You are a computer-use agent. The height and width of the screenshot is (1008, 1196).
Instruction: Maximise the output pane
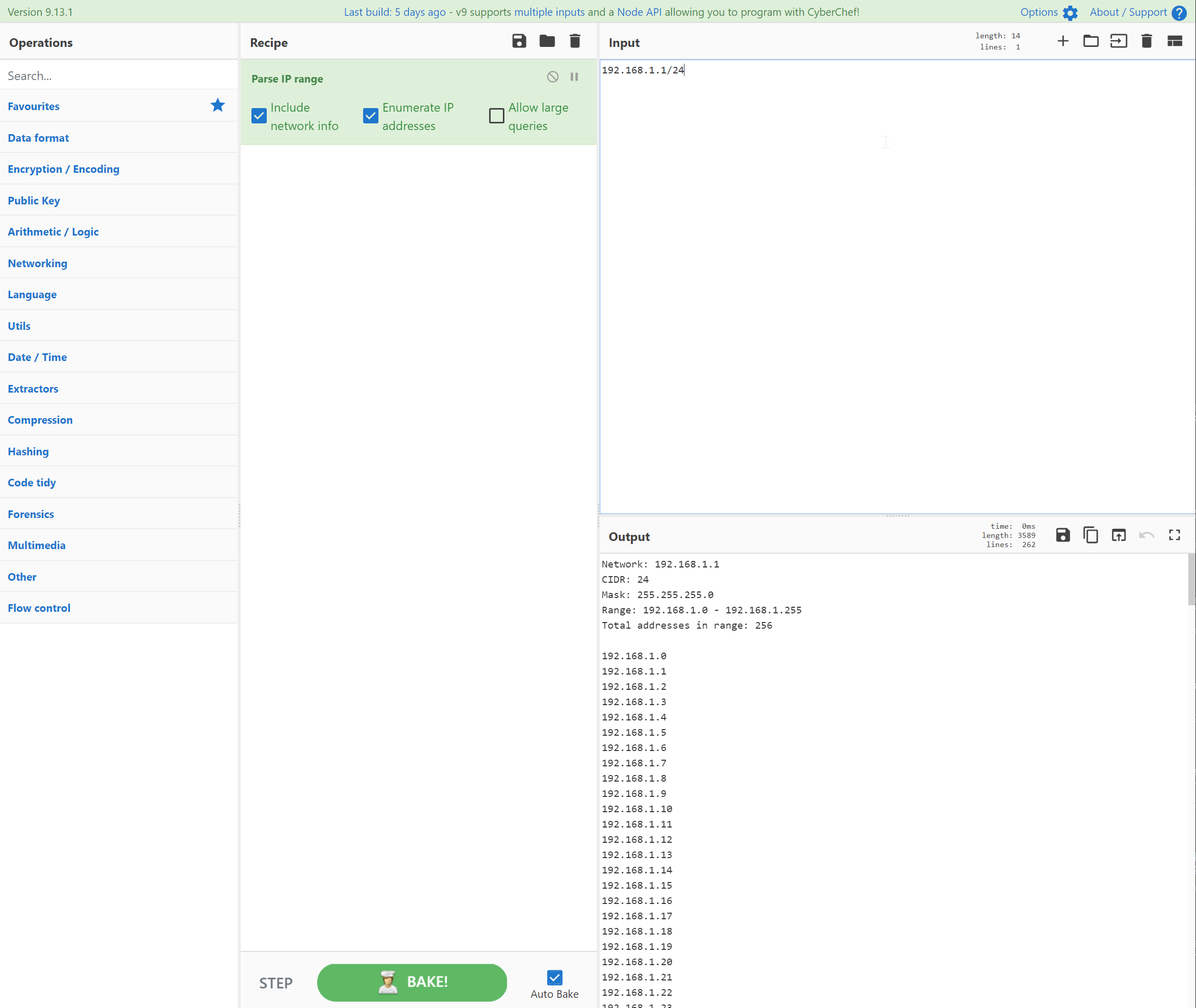click(x=1174, y=535)
